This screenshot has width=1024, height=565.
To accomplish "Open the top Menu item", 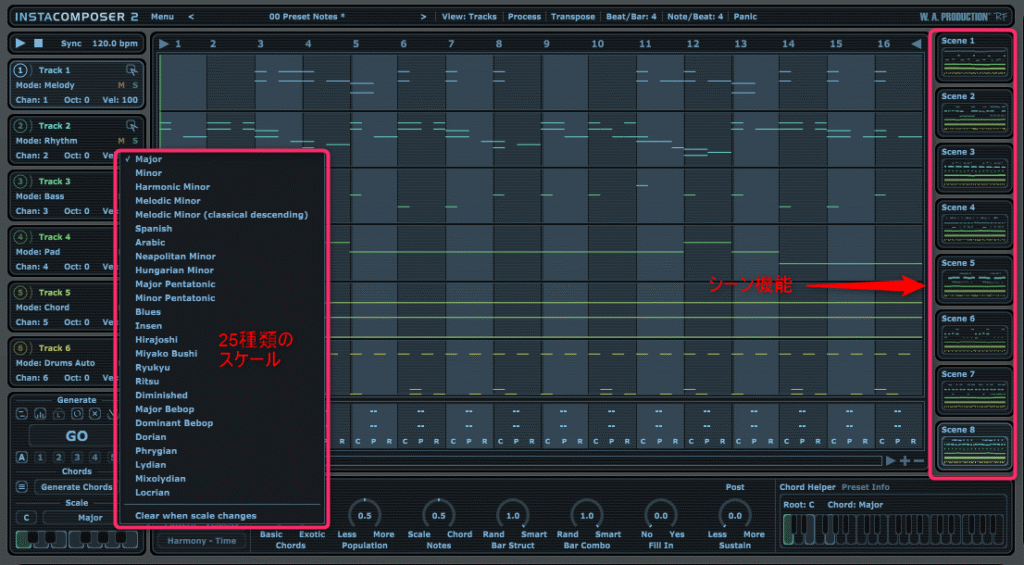I will (162, 16).
